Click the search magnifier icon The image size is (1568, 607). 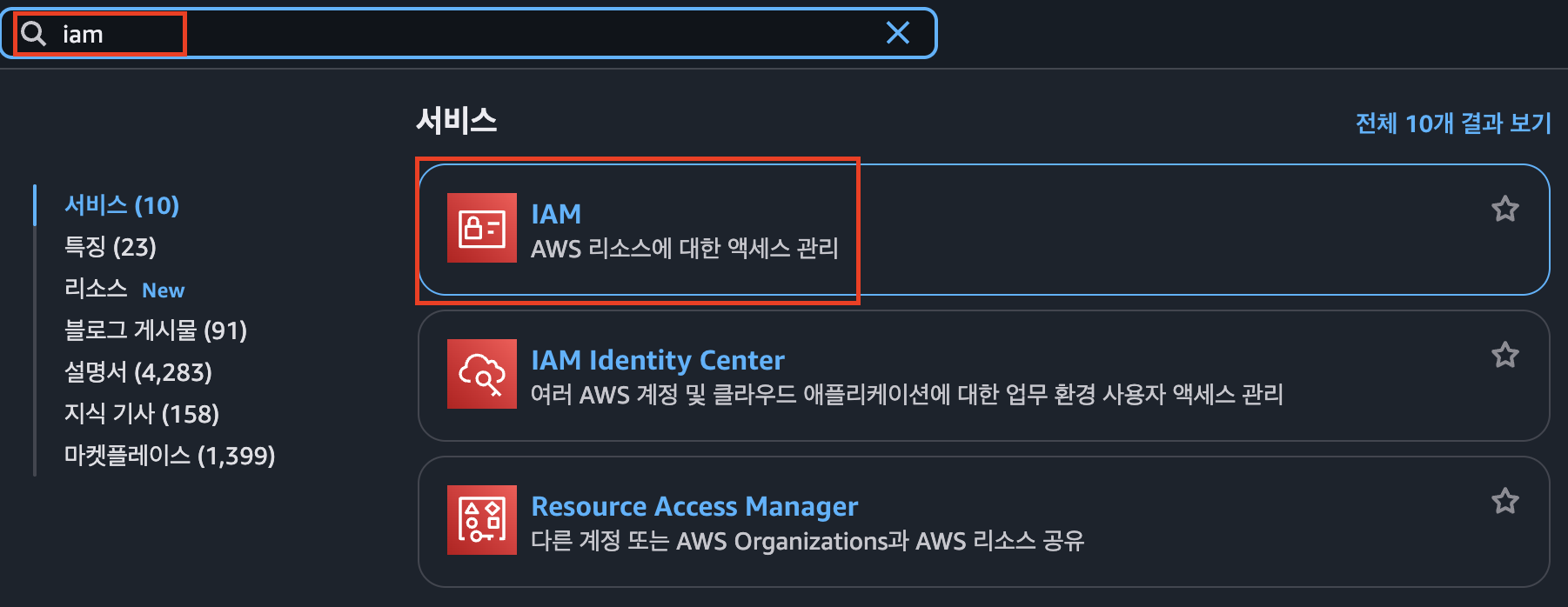[33, 34]
